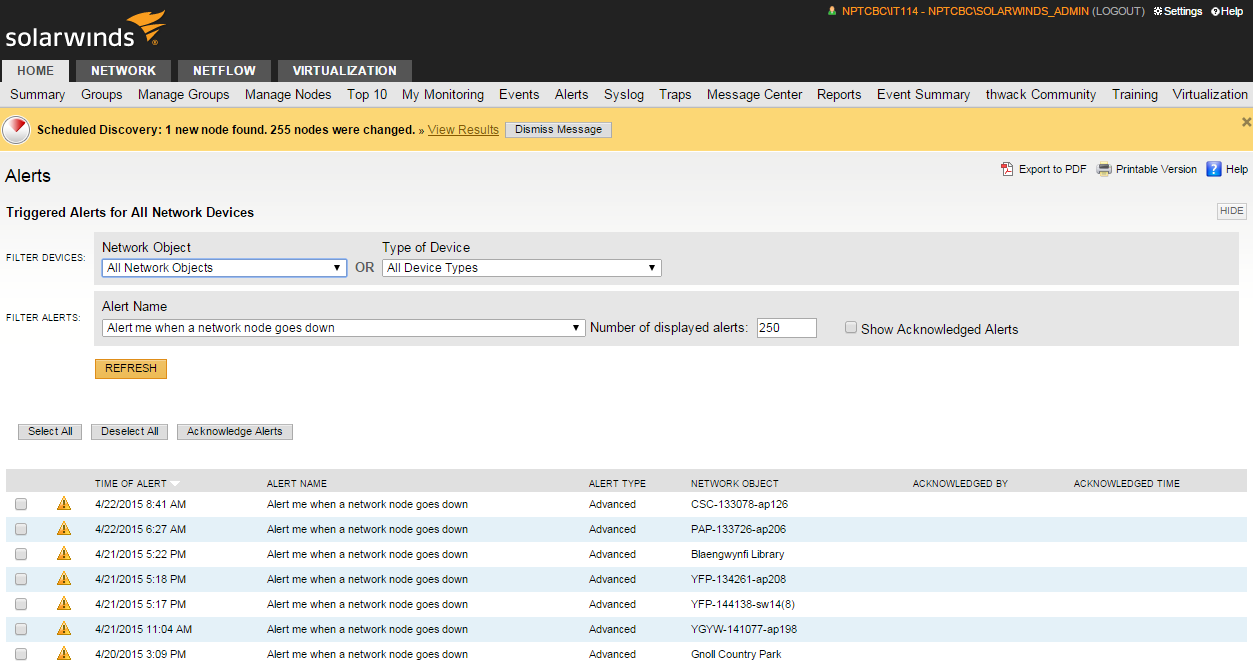Click warning icon for CSC-133078-ap126 alert
Image resolution: width=1253 pixels, height=661 pixels.
[64, 503]
